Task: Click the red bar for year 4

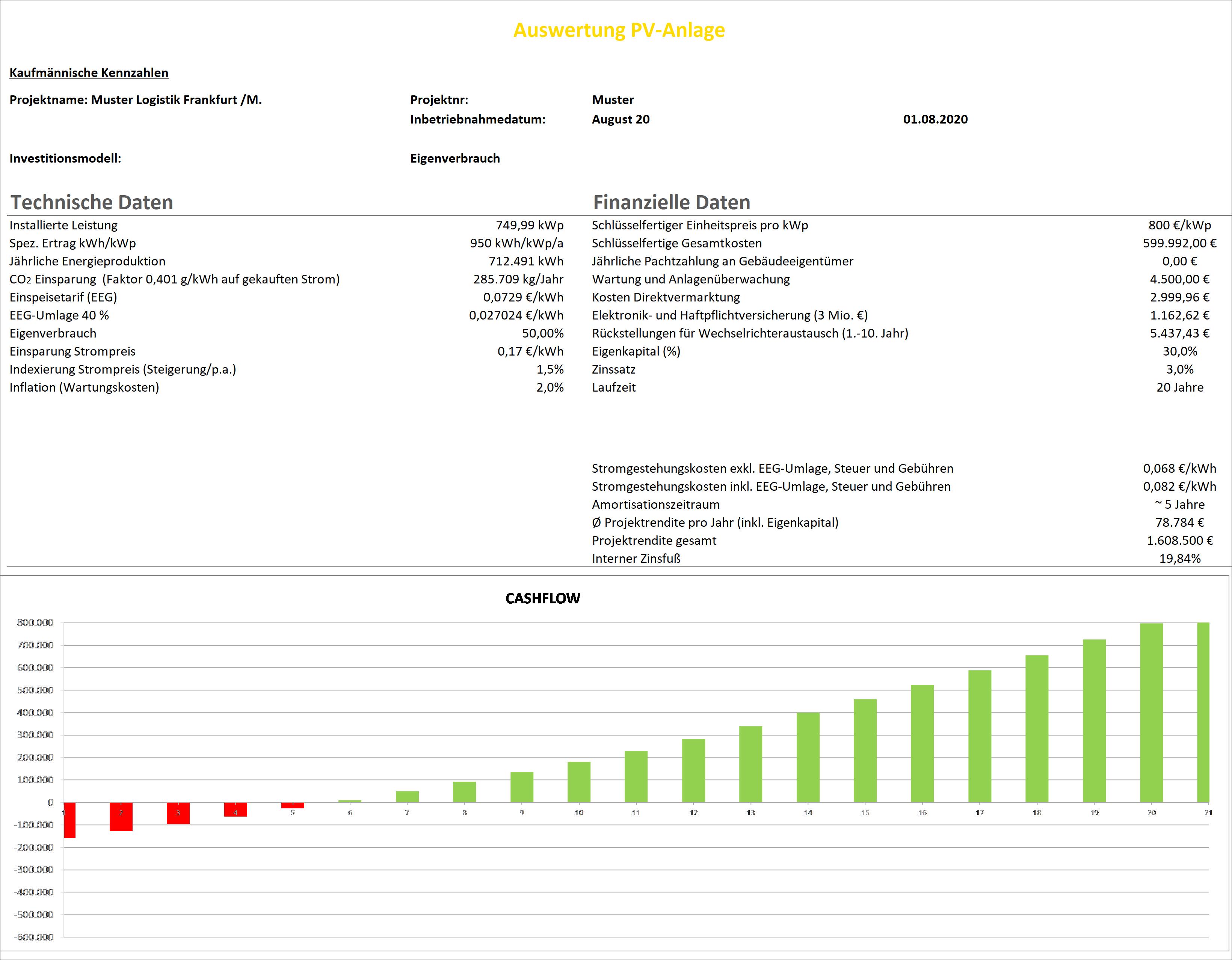Action: click(235, 809)
